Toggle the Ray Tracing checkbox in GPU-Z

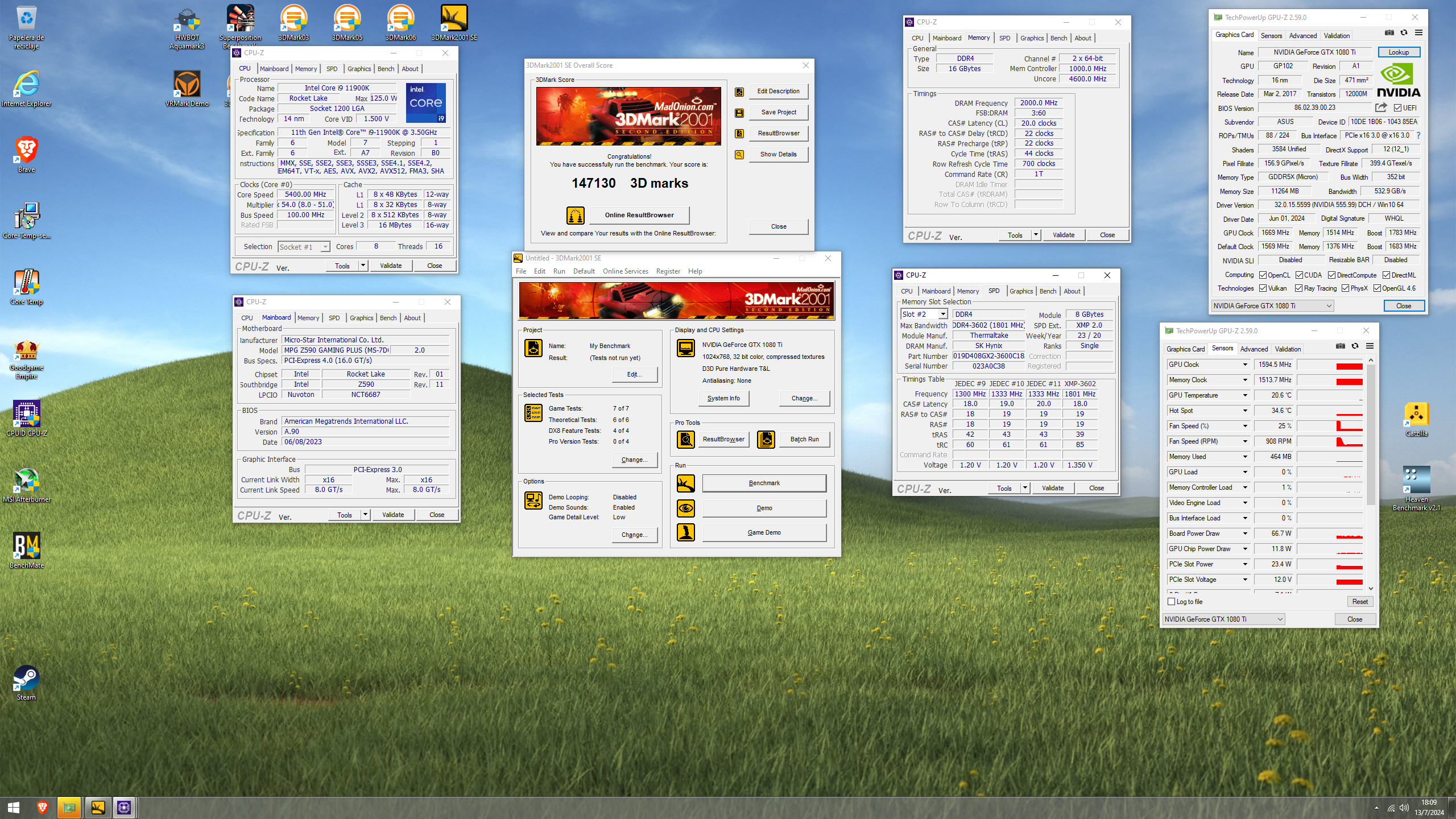1299,288
